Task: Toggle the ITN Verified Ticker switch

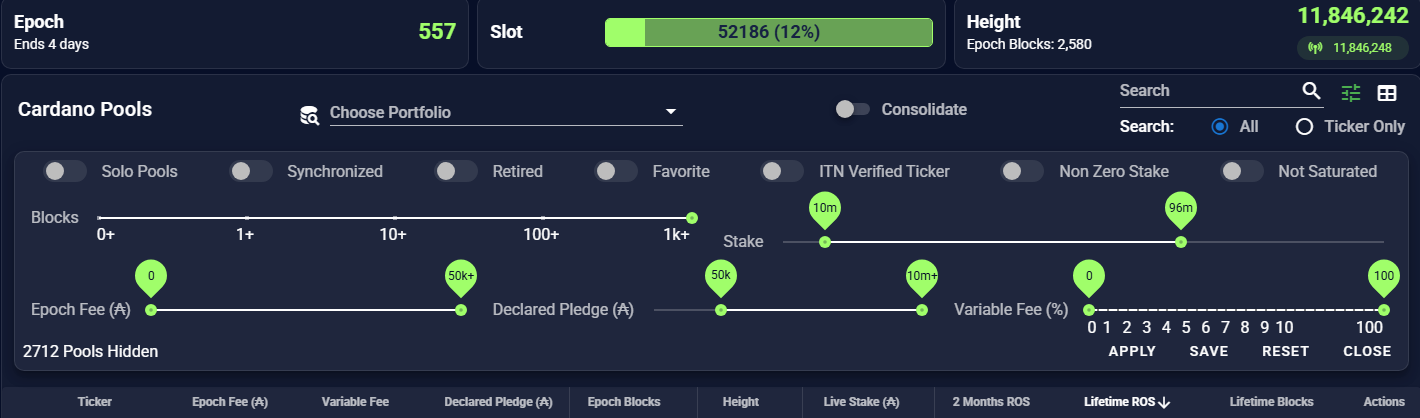Action: pyautogui.click(x=782, y=171)
